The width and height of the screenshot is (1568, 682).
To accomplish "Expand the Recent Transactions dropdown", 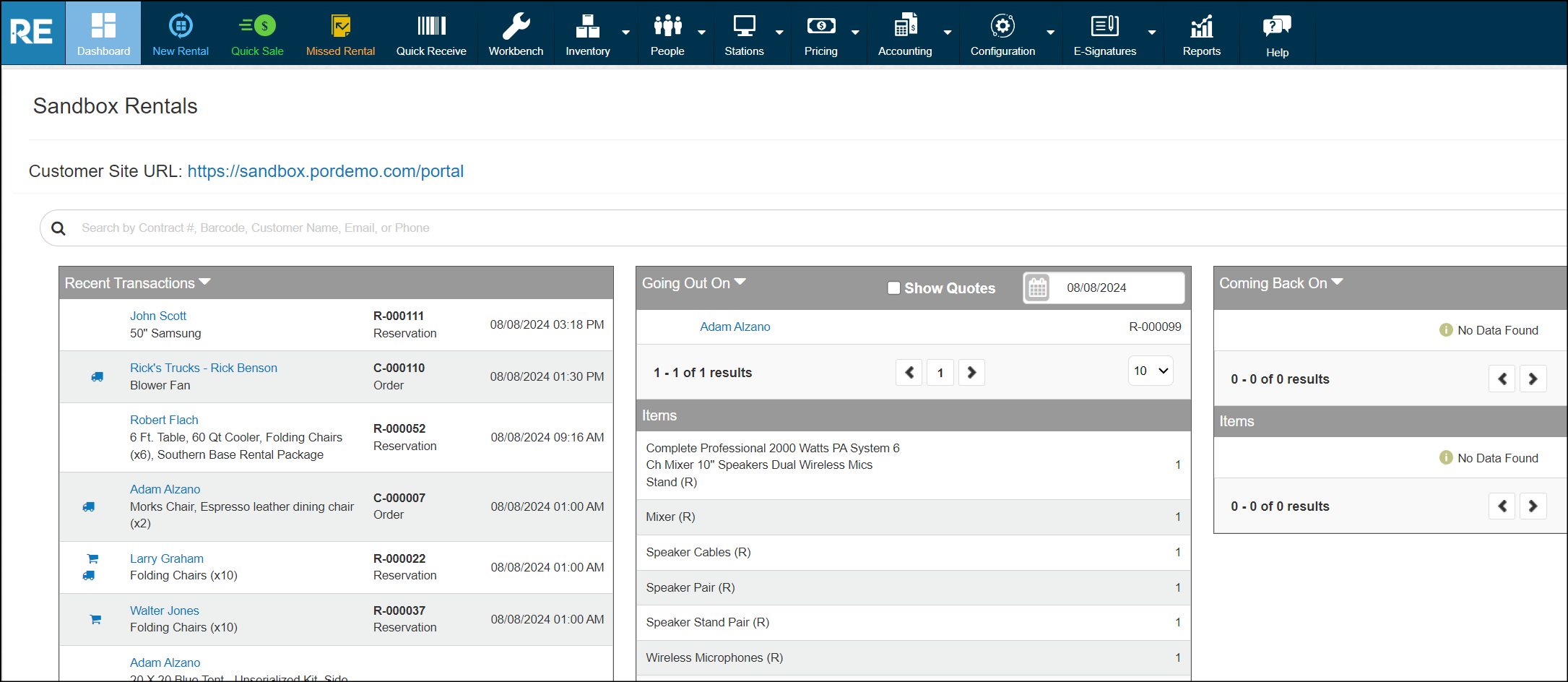I will click(x=204, y=282).
